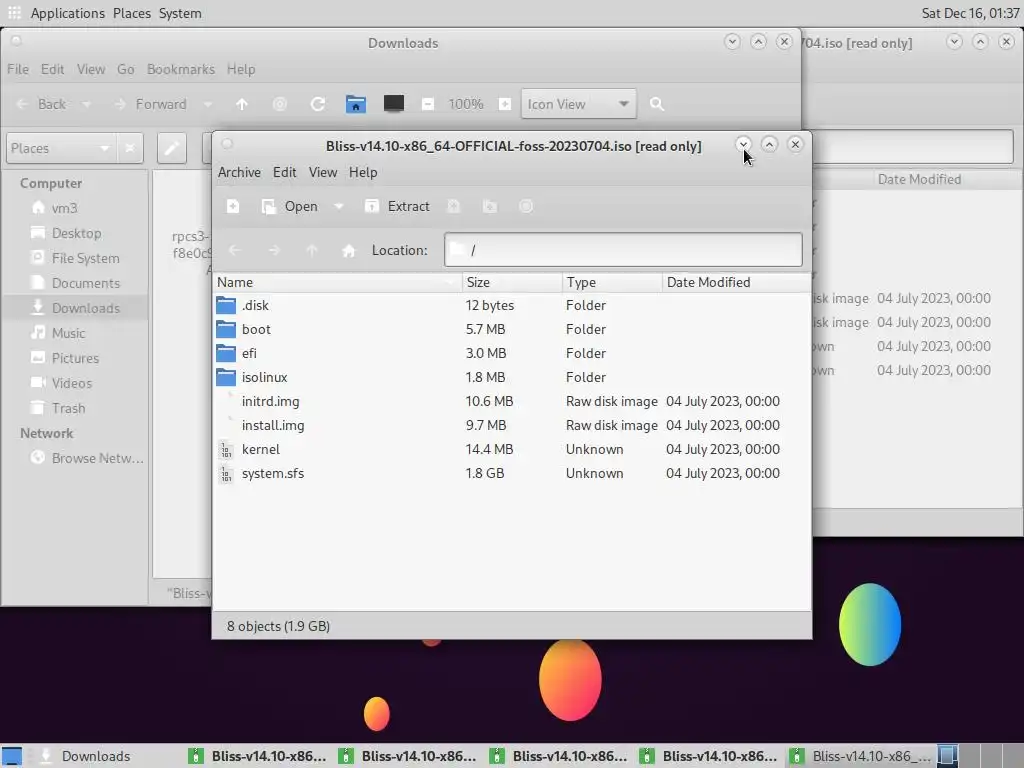This screenshot has width=1024, height=768.
Task: Select the kernel file icon
Action: (x=226, y=449)
